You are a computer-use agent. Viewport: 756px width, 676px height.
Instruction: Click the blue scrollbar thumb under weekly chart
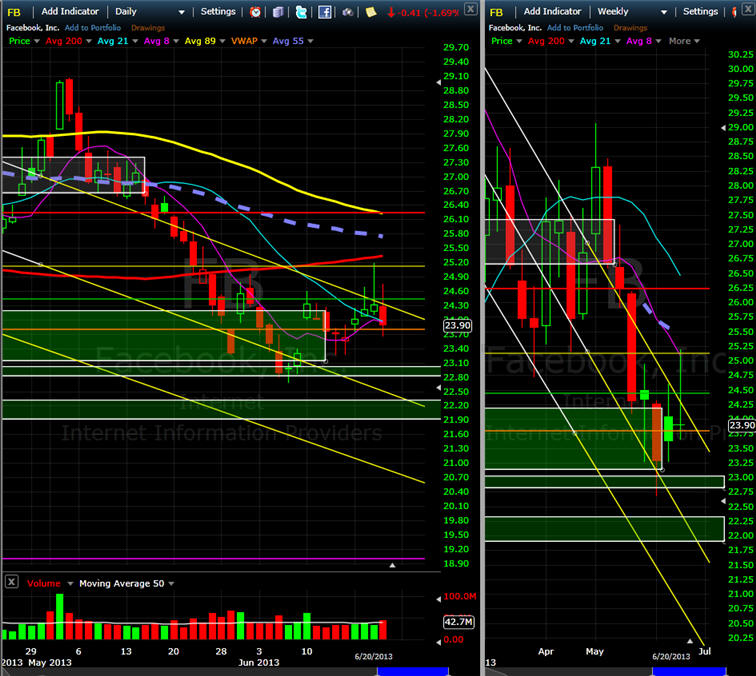[689, 671]
